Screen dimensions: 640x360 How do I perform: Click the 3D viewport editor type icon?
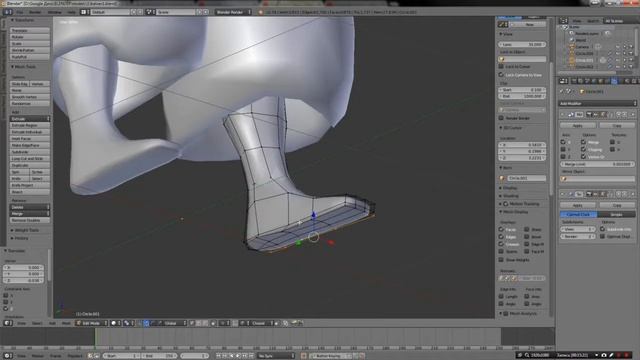coord(7,323)
